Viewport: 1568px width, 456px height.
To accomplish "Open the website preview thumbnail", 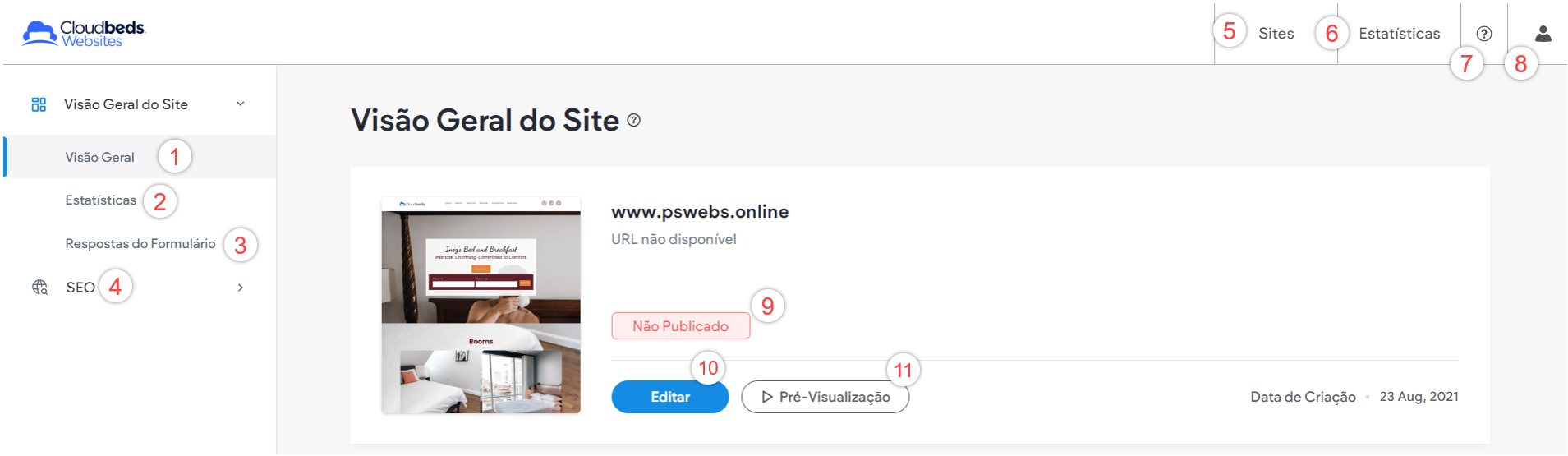I will [481, 305].
